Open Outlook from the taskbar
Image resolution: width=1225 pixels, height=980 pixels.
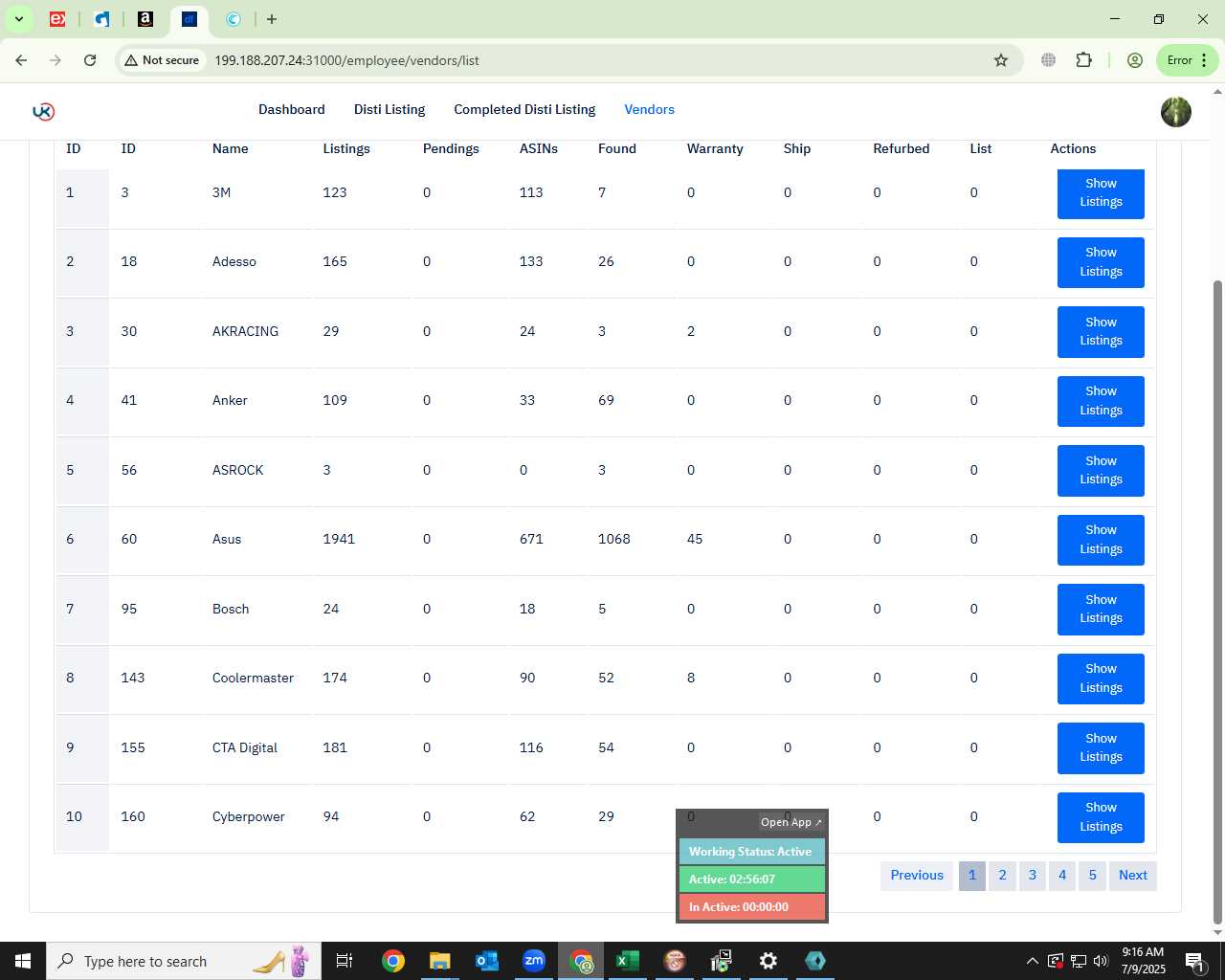487,961
